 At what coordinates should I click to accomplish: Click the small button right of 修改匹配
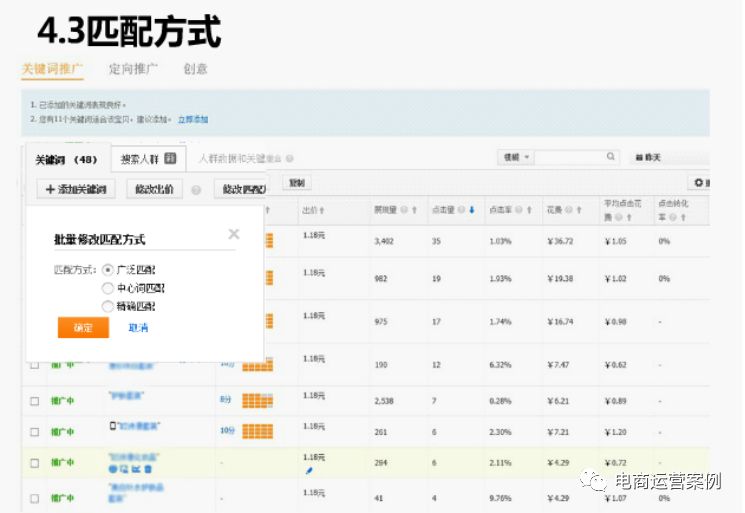297,183
